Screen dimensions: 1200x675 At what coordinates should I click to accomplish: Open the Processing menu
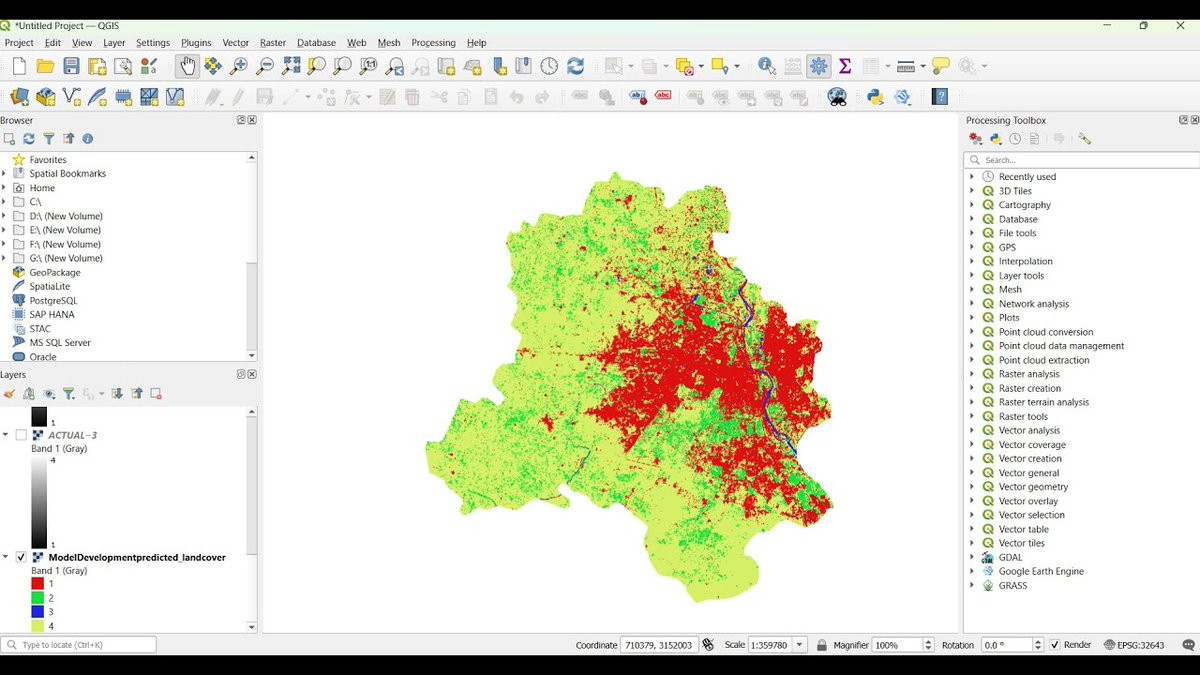click(433, 43)
